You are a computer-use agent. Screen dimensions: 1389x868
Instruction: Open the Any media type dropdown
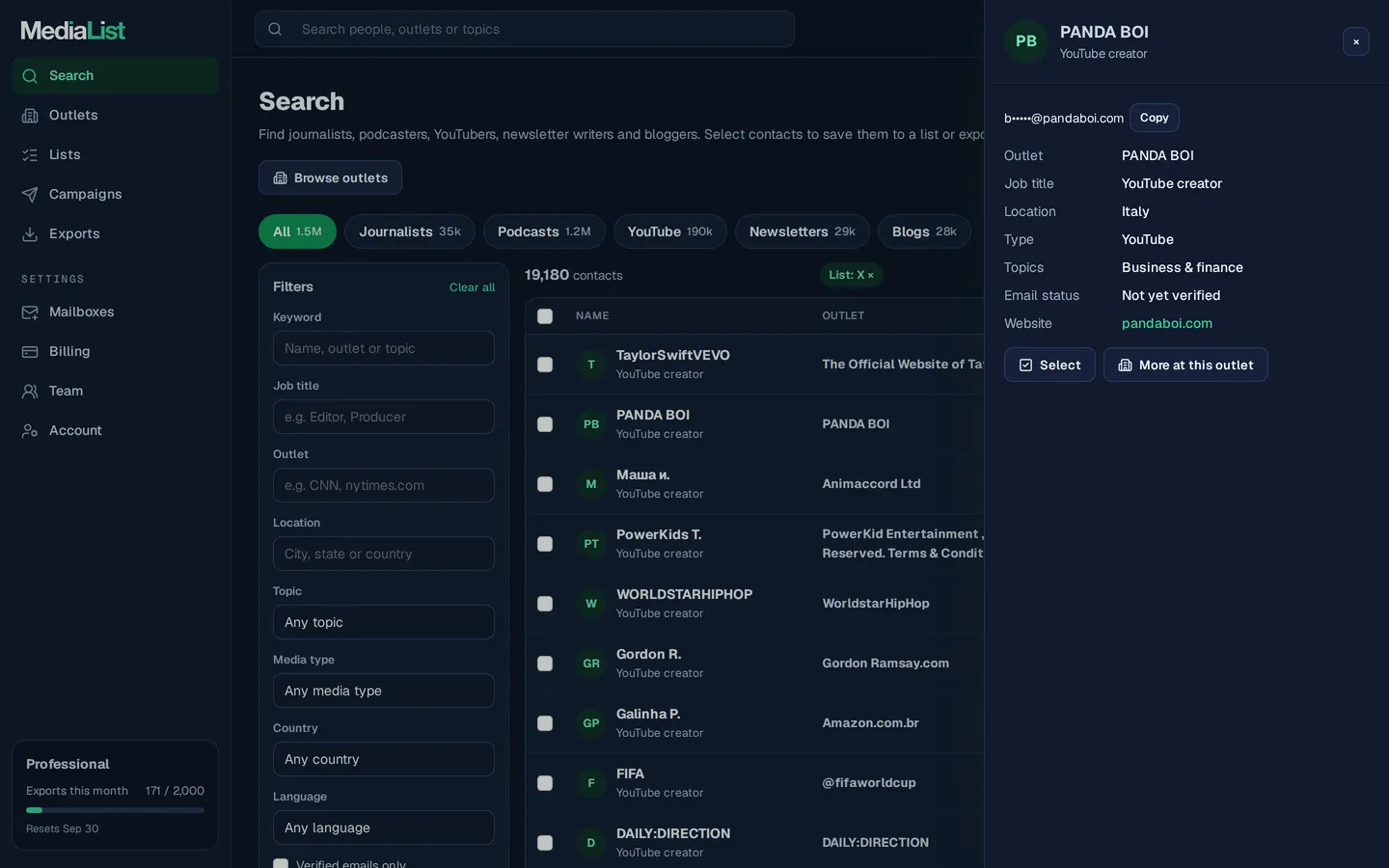click(x=384, y=691)
